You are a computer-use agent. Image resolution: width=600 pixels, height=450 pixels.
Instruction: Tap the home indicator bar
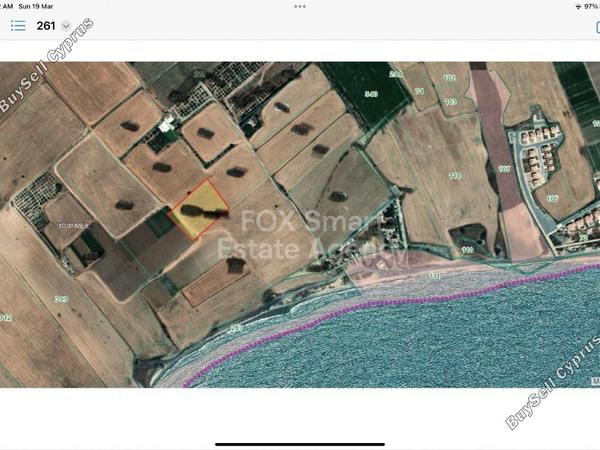[x=300, y=444]
